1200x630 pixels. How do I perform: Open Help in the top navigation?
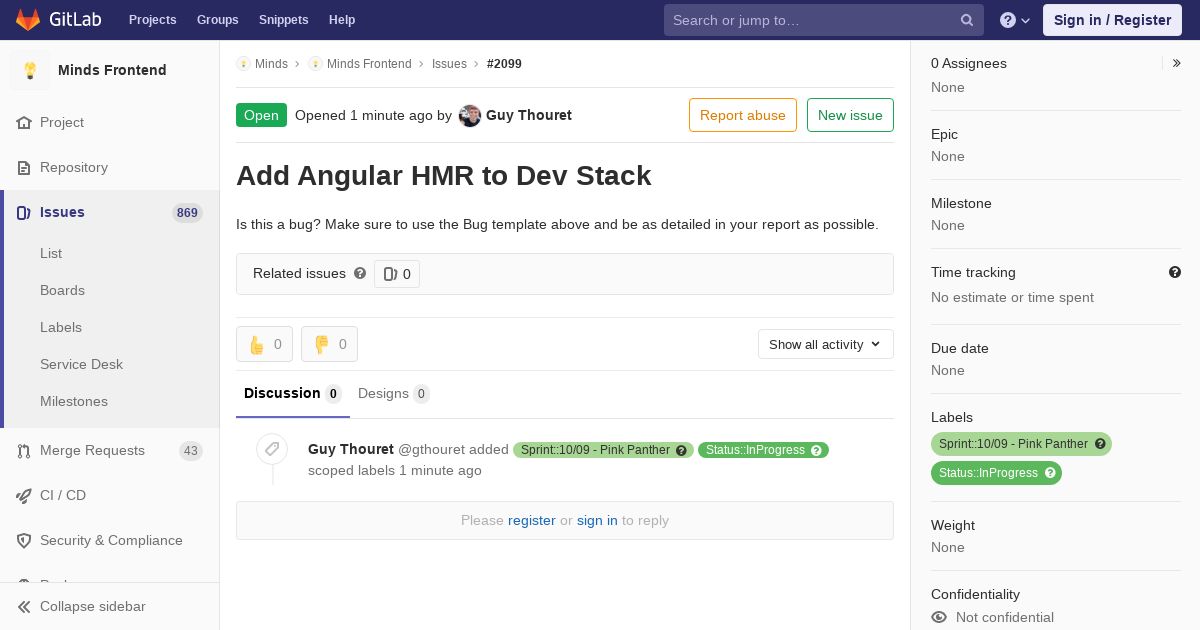tap(342, 20)
